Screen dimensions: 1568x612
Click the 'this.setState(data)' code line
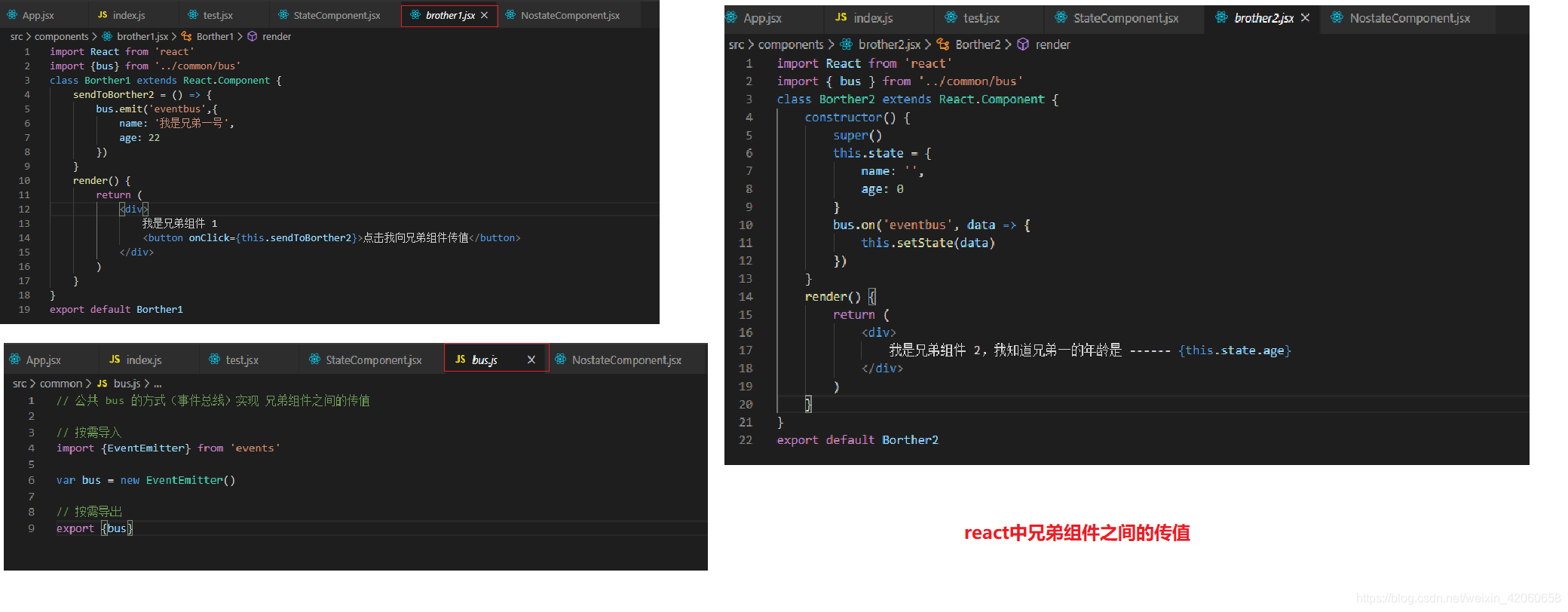click(x=928, y=243)
